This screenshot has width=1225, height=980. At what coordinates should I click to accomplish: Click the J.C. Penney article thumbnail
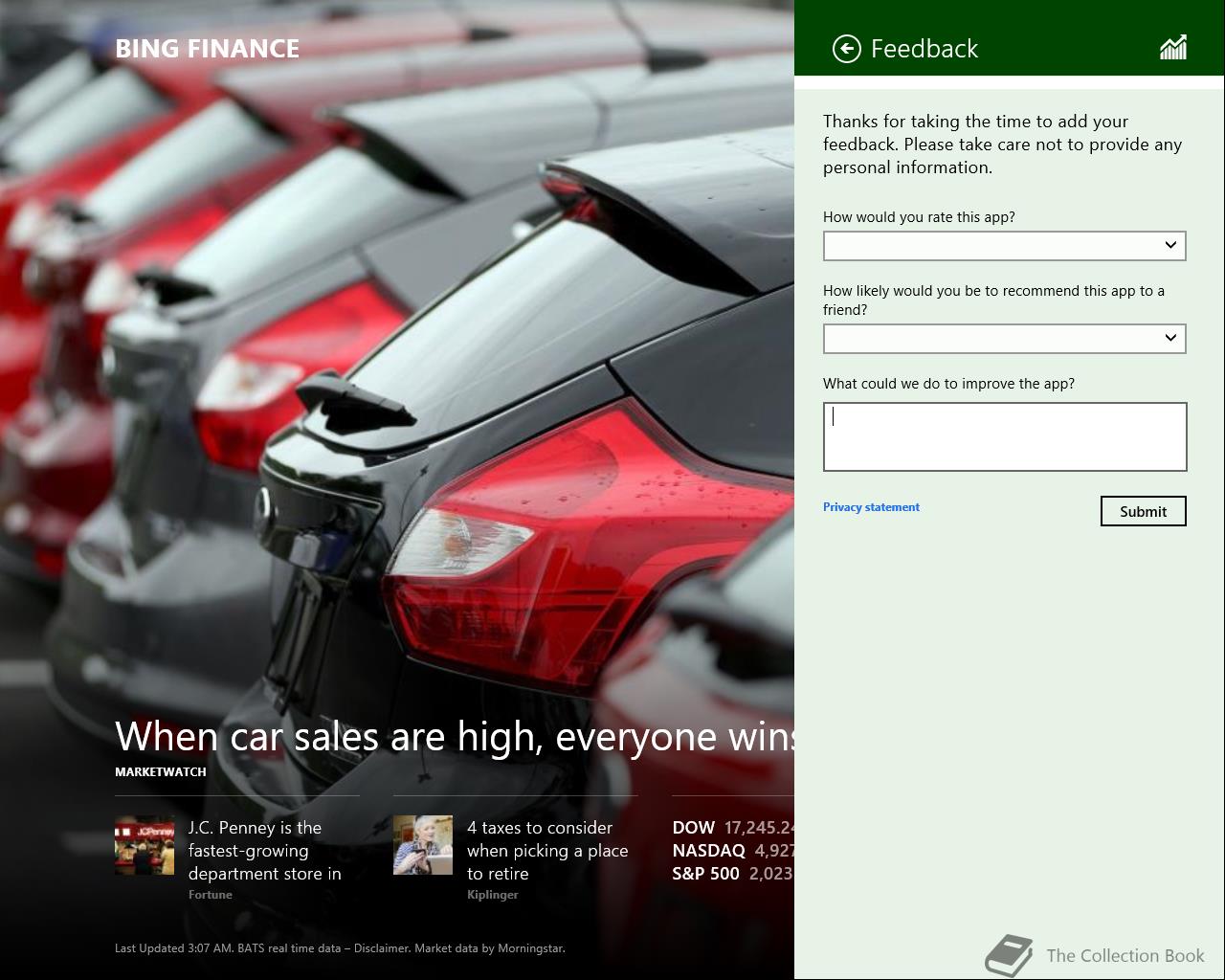coord(145,845)
